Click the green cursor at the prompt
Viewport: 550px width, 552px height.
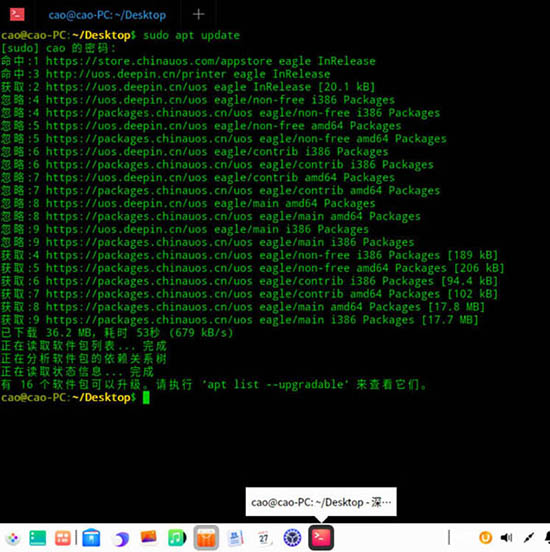point(146,397)
